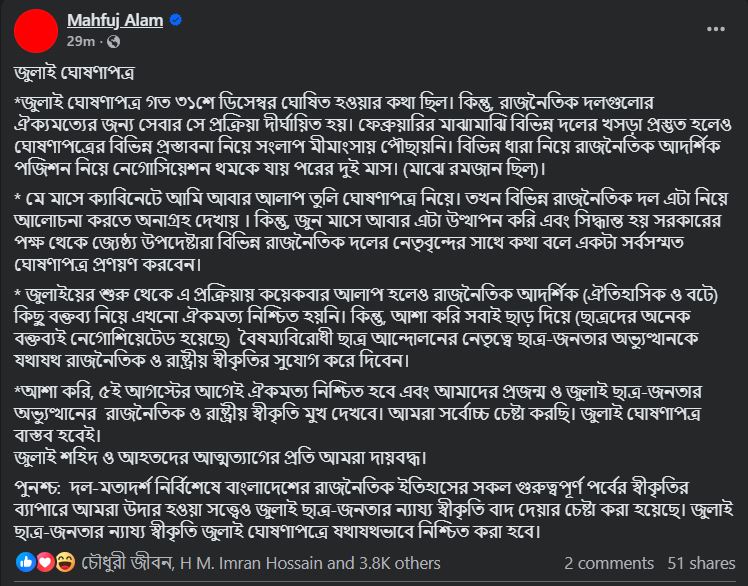Click the paragraph starting with জুলাইয়ের শুরু থেকে
The width and height of the screenshot is (748, 586).
point(366,327)
